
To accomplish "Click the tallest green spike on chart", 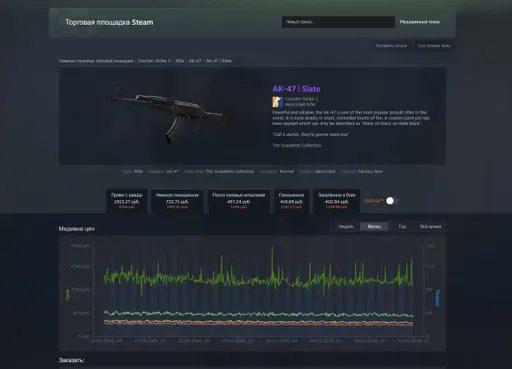I will point(272,248).
